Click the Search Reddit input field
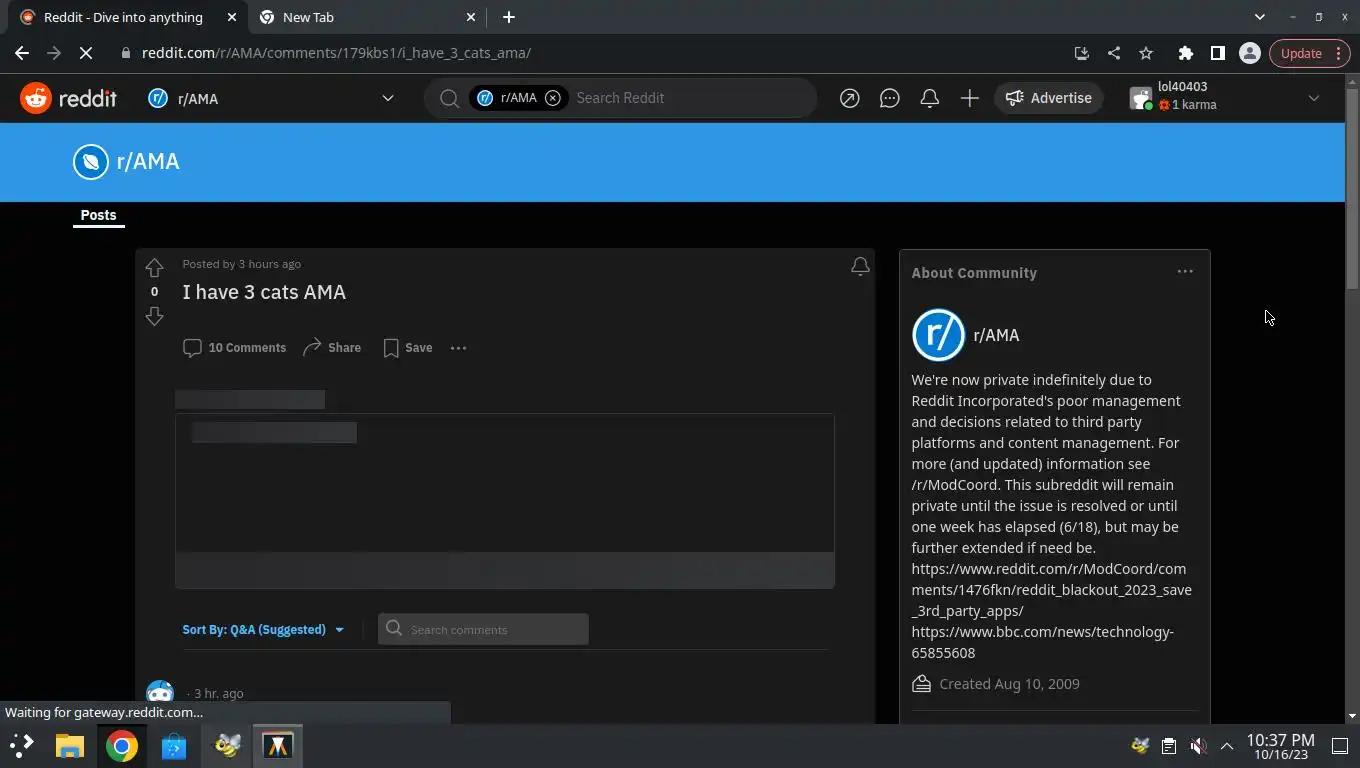The height and width of the screenshot is (768, 1360). click(x=690, y=98)
